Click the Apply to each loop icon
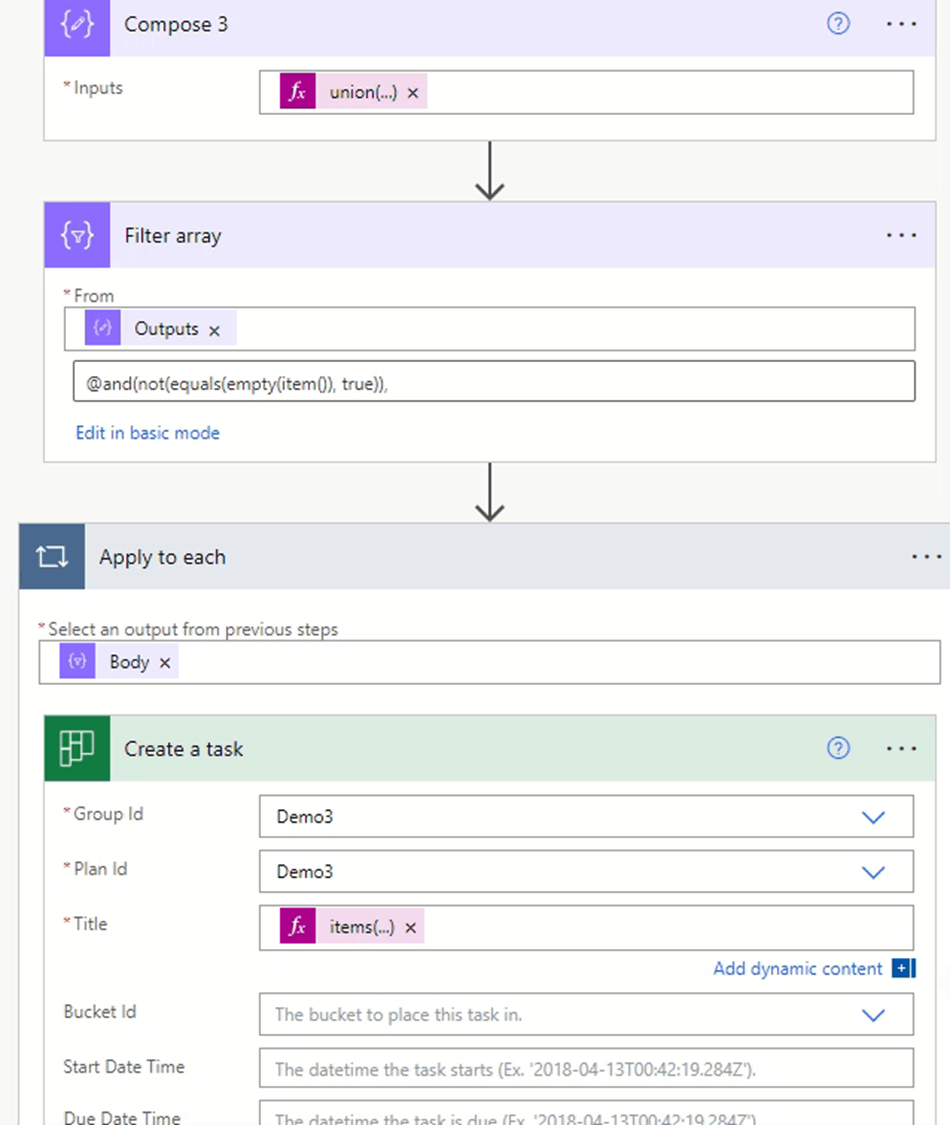This screenshot has height=1125, width=950. [x=51, y=557]
